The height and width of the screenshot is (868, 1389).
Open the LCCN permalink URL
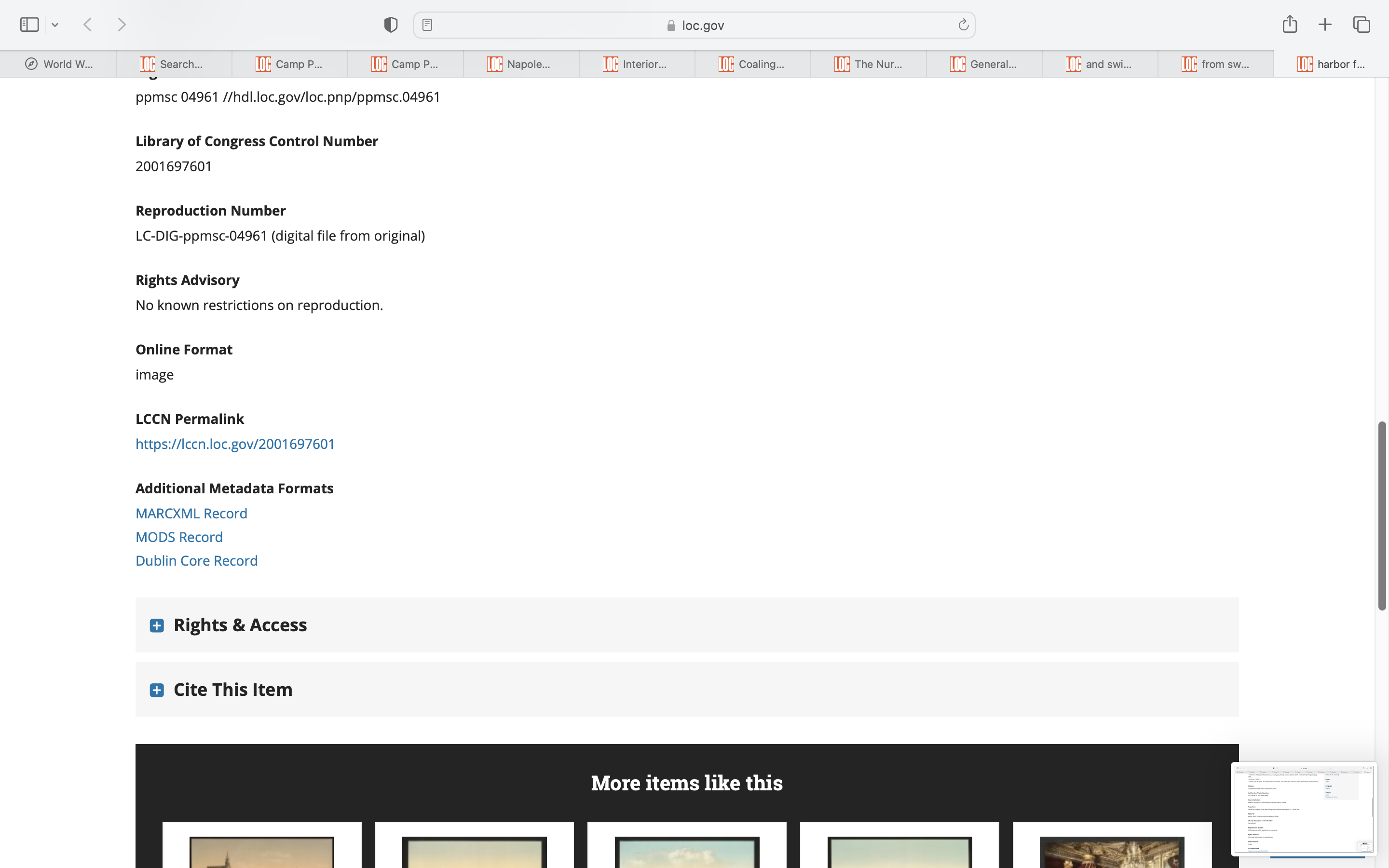point(235,444)
